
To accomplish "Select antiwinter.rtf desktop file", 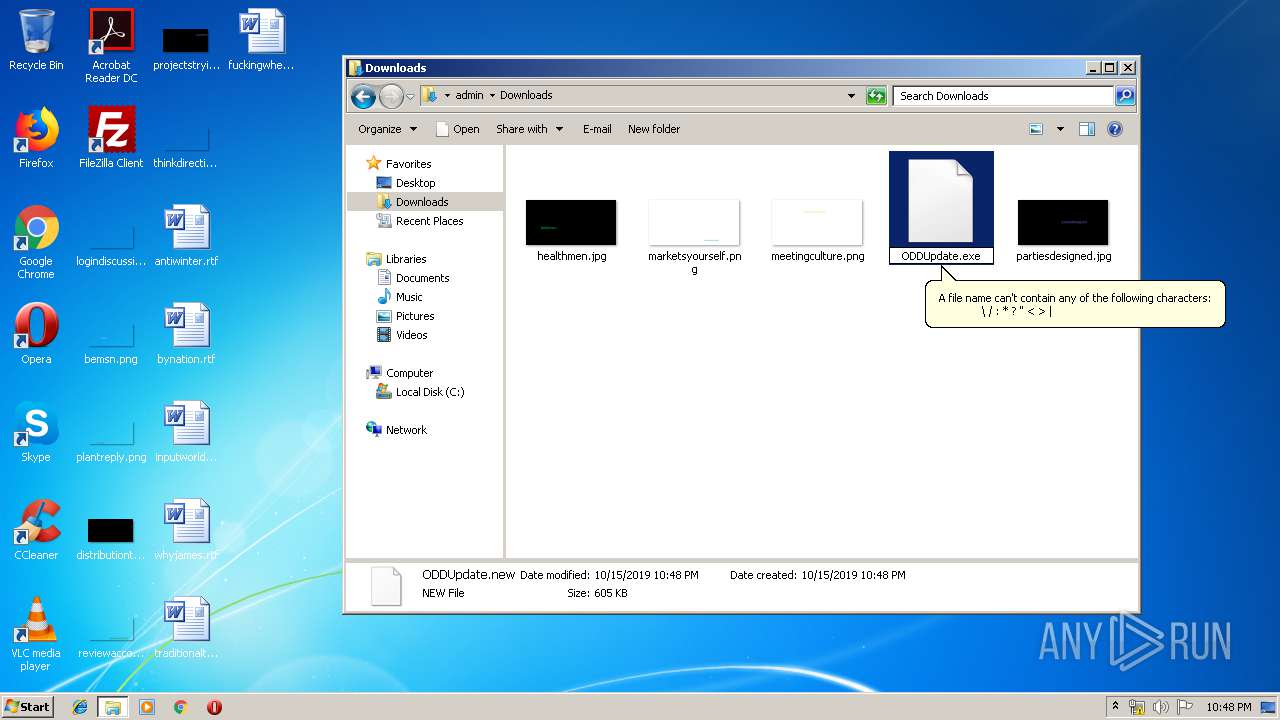I will (x=187, y=236).
